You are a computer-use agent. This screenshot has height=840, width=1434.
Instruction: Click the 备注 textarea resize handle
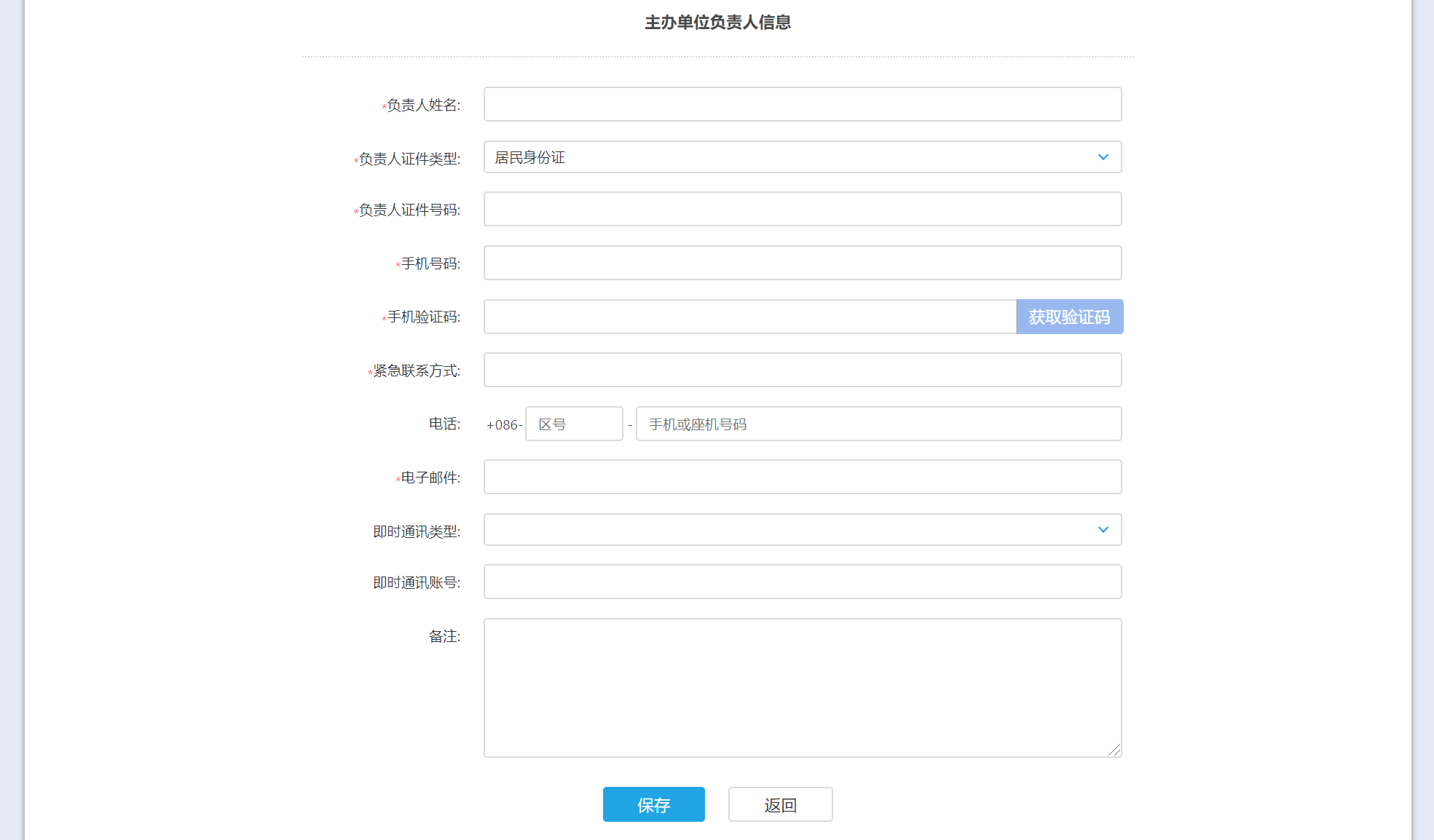(x=1115, y=750)
